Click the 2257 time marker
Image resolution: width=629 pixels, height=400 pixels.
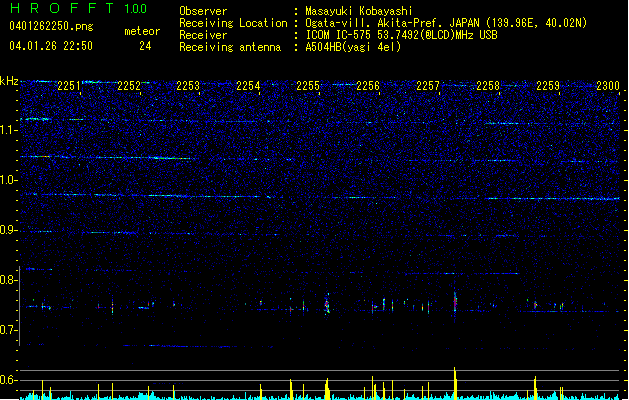tap(428, 86)
